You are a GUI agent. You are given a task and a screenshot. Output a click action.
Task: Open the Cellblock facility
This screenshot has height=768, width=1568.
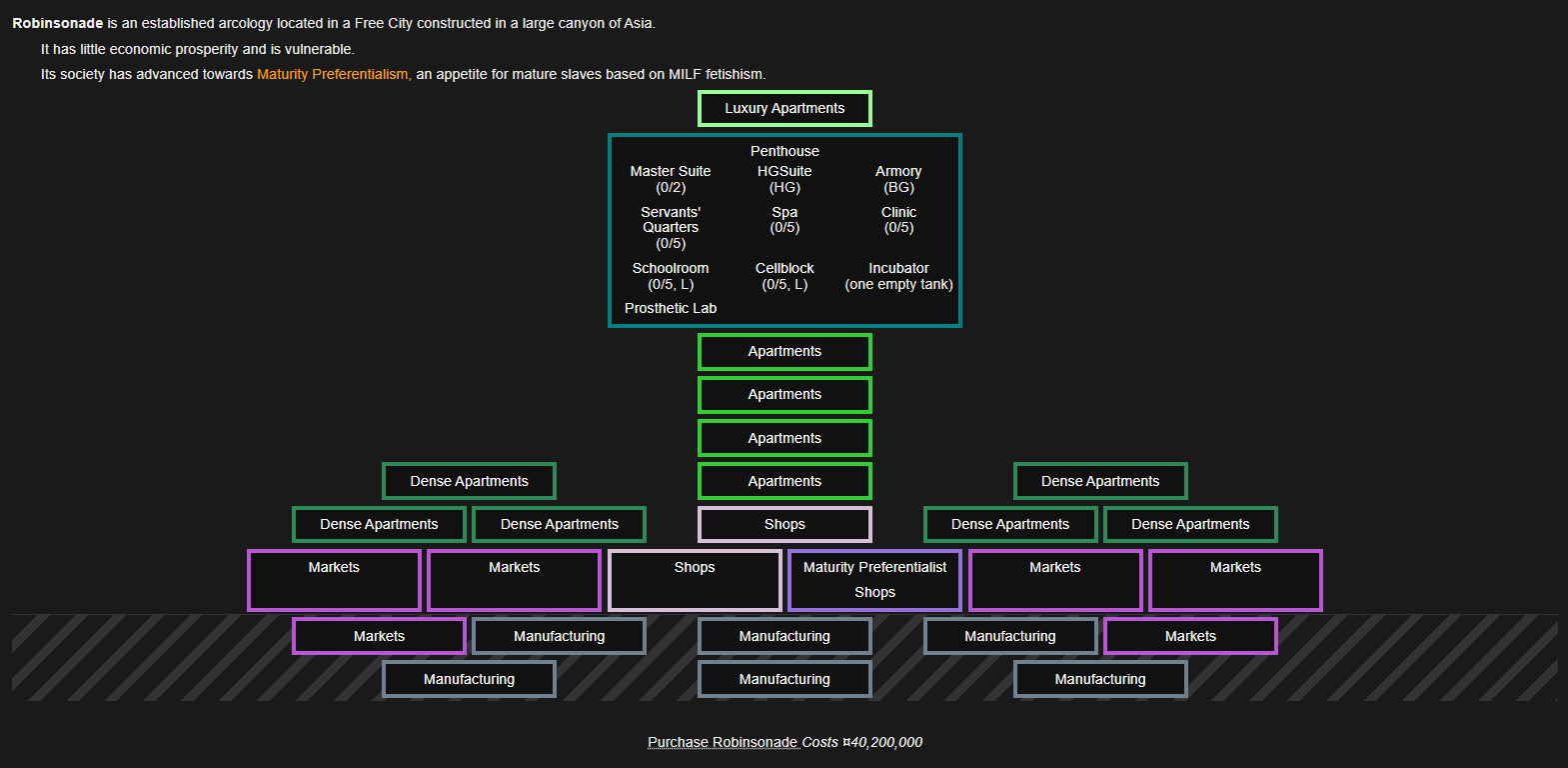tap(784, 268)
